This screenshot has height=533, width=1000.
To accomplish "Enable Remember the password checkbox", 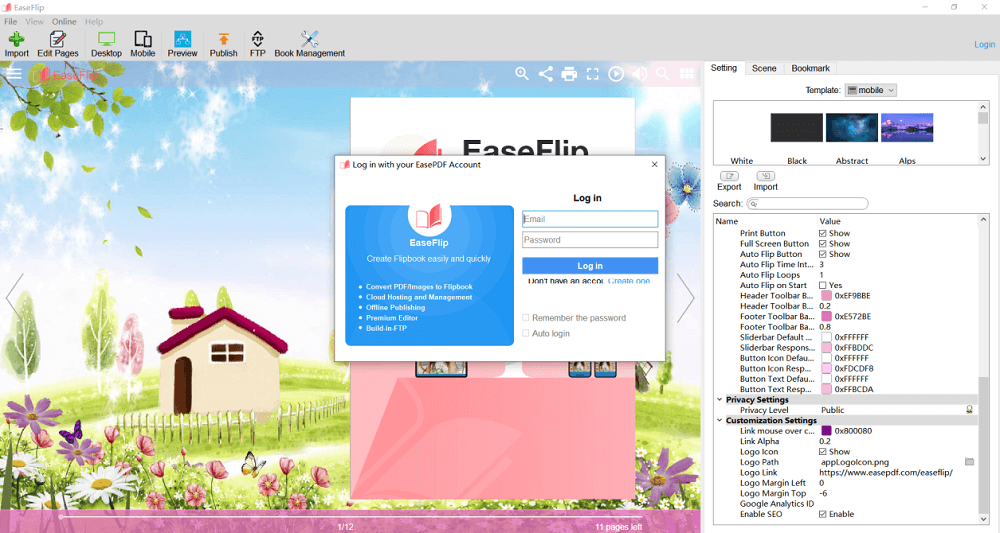I will [526, 318].
